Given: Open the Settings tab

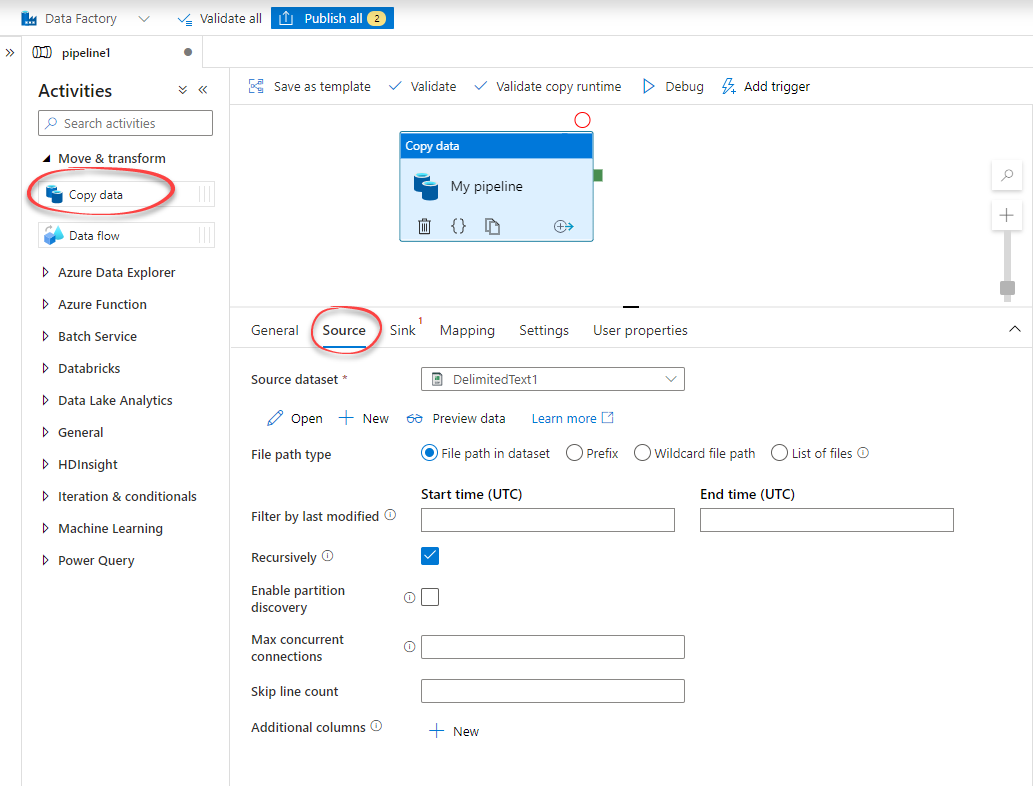Looking at the screenshot, I should click(544, 330).
